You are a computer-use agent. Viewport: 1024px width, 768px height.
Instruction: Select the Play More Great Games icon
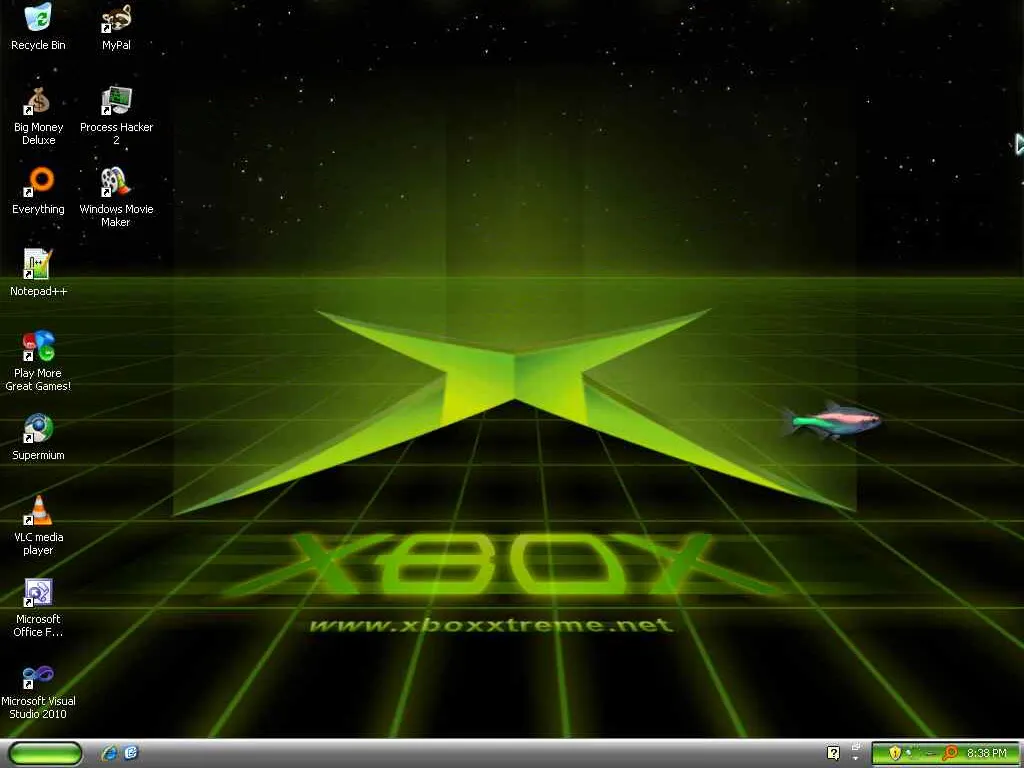[38, 361]
